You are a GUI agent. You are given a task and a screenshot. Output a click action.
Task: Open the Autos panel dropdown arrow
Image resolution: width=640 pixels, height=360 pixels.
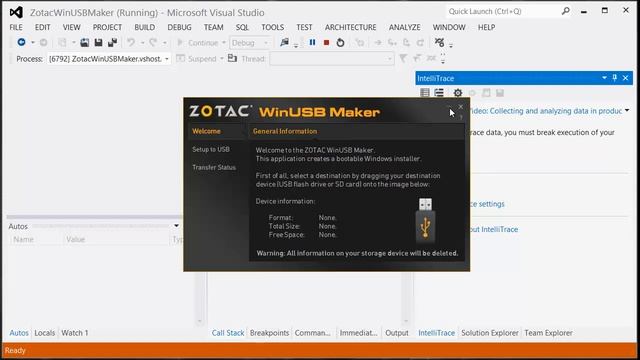pos(176,226)
